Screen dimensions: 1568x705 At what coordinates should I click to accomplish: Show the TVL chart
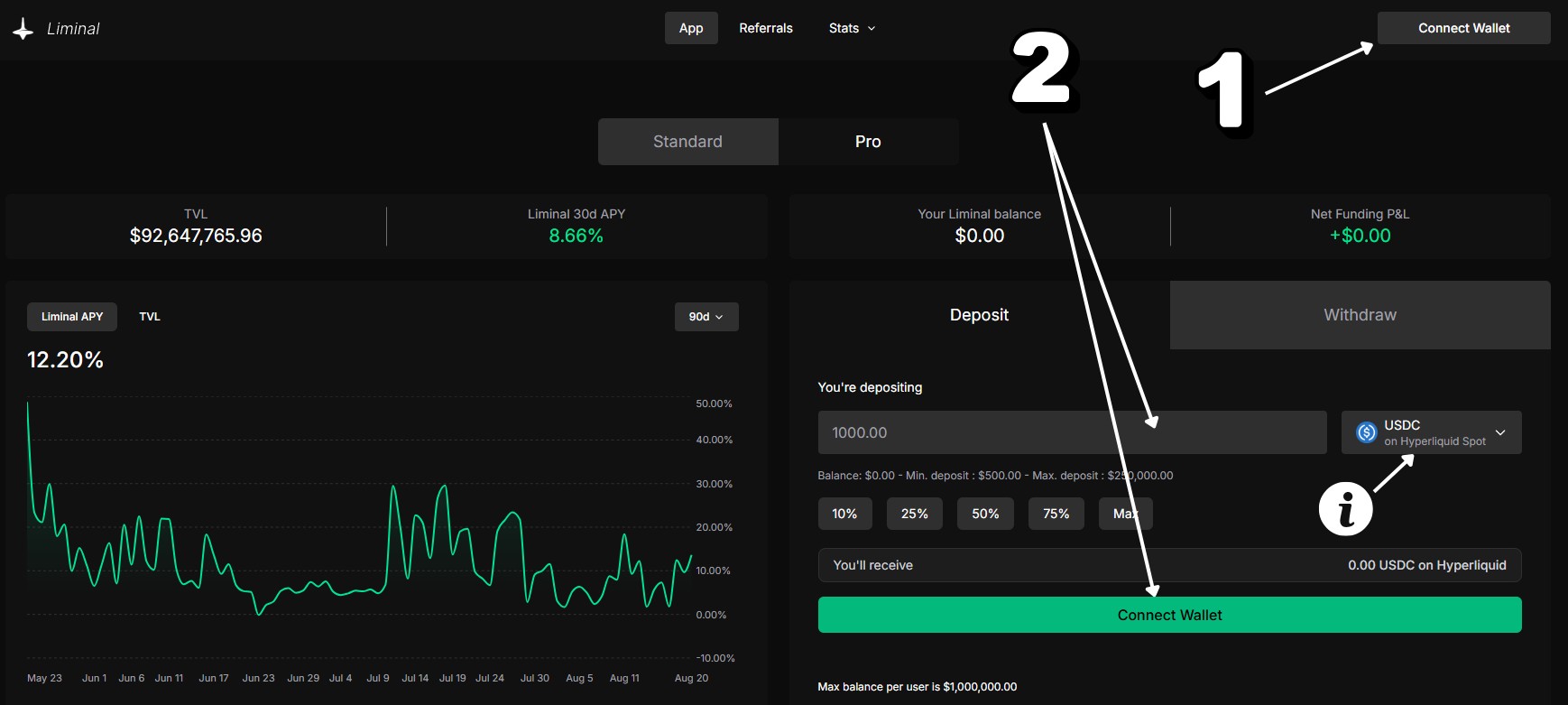tap(150, 317)
